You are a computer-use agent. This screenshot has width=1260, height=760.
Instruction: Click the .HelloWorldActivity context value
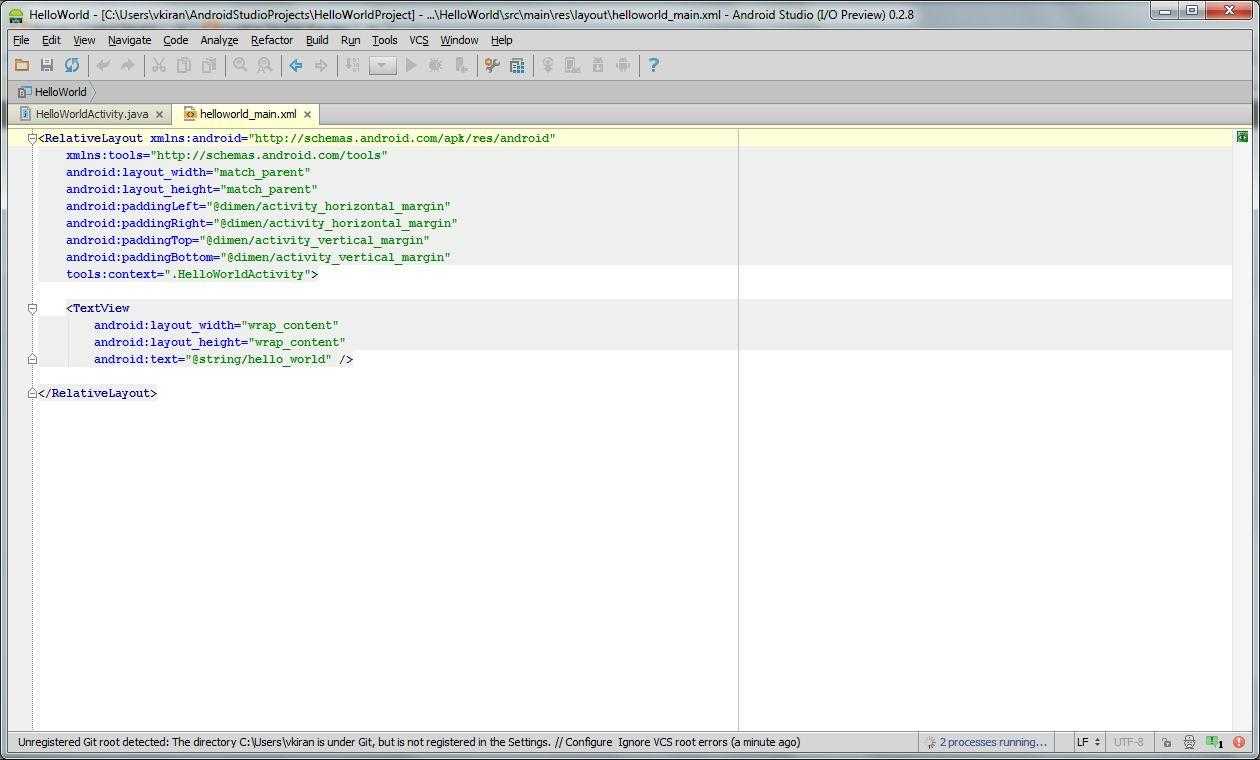click(237, 274)
